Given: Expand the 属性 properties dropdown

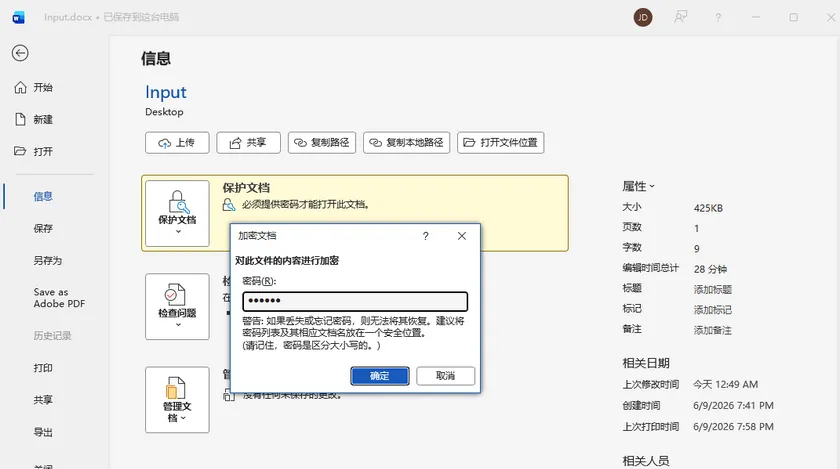Looking at the screenshot, I should coord(638,187).
